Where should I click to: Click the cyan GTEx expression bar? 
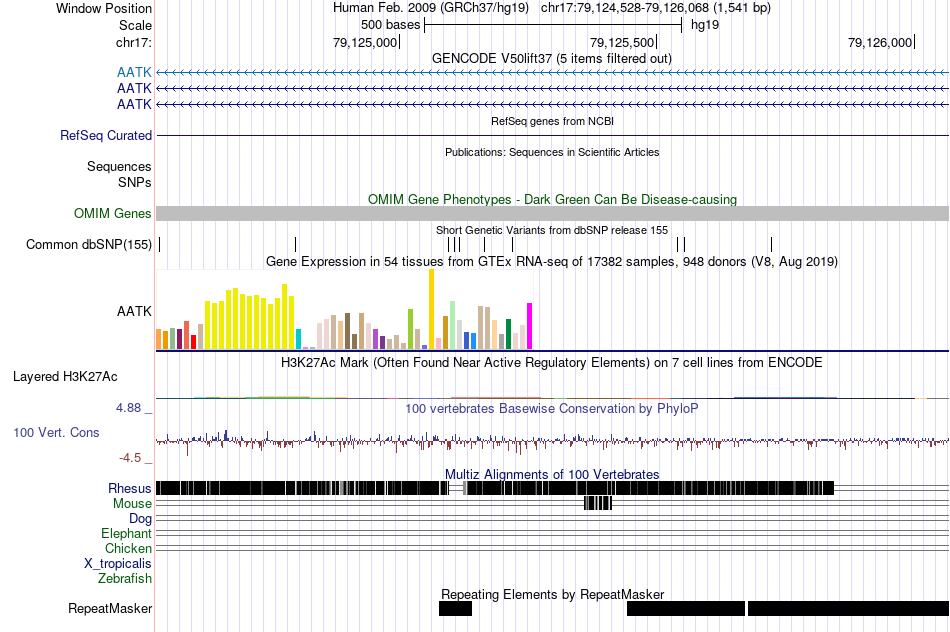point(298,339)
